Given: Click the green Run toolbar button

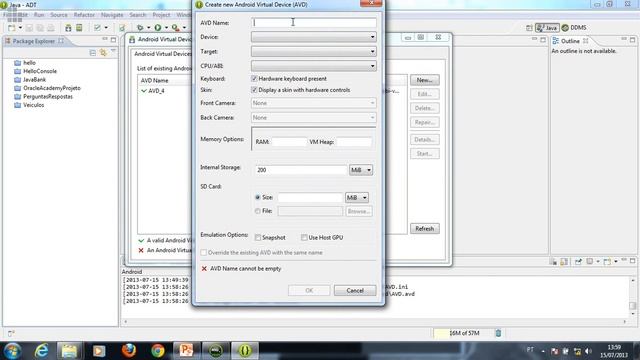Looking at the screenshot, I should (158, 28).
